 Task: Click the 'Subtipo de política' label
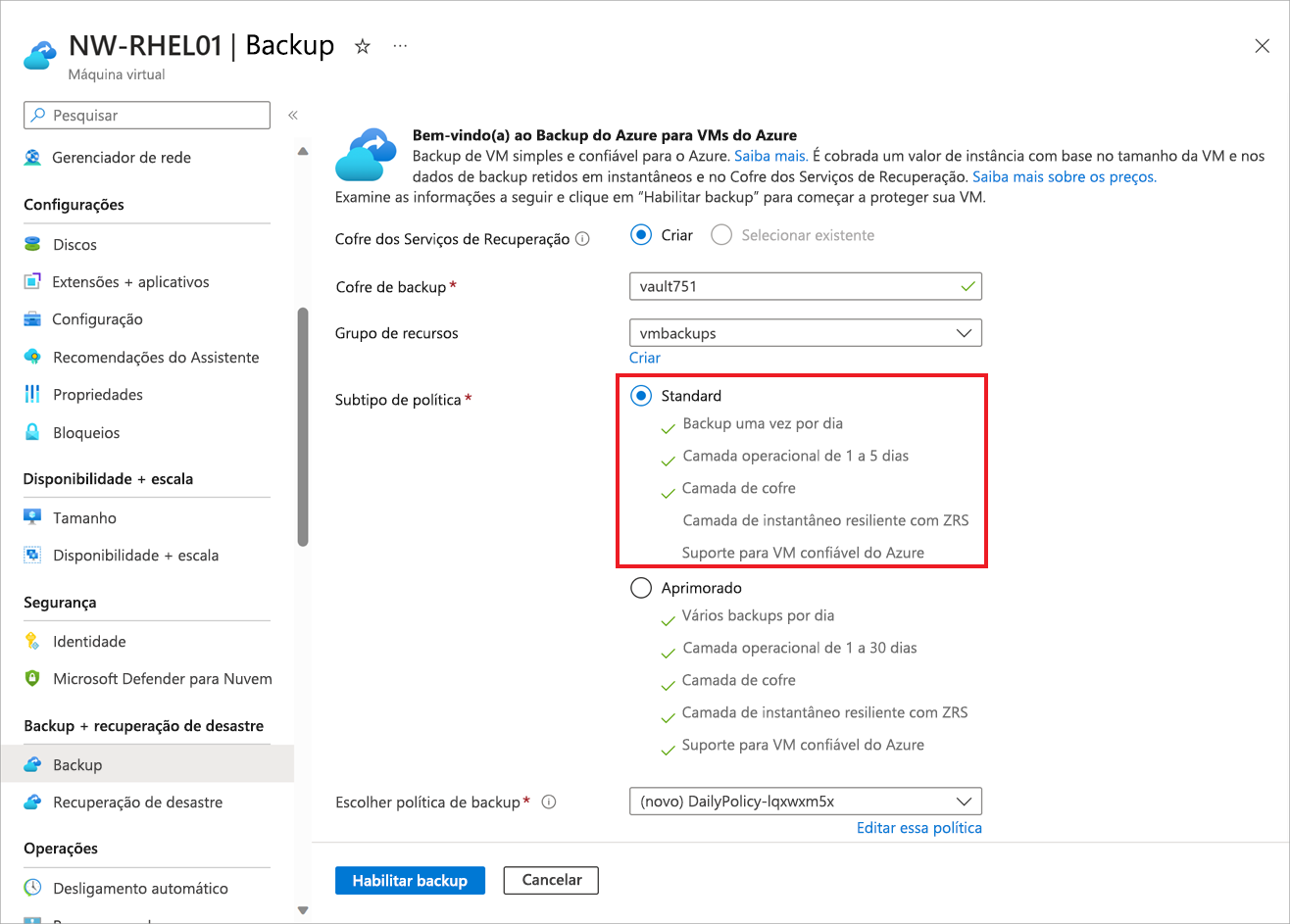pos(398,400)
